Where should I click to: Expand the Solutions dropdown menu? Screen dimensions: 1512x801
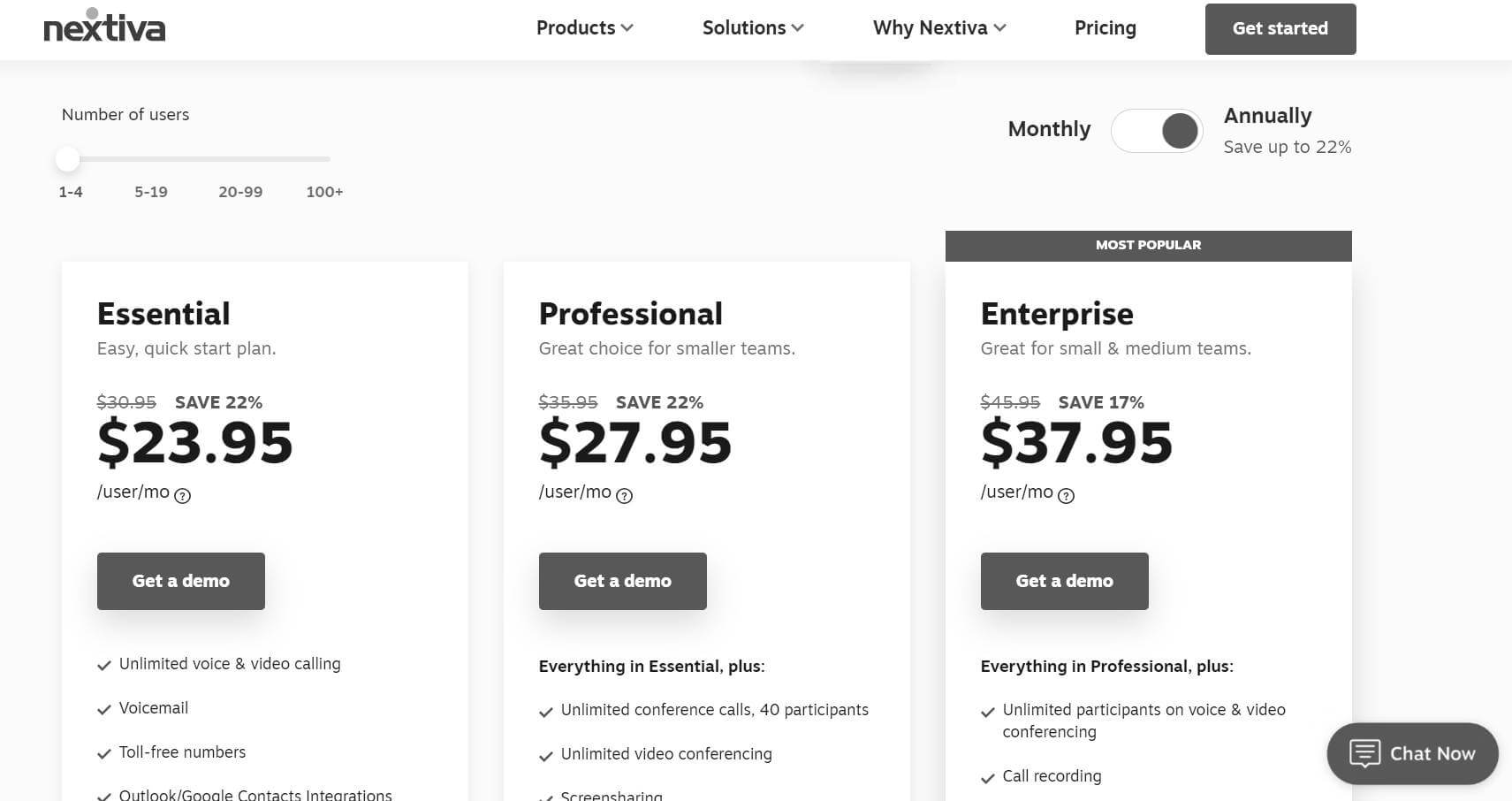753,28
